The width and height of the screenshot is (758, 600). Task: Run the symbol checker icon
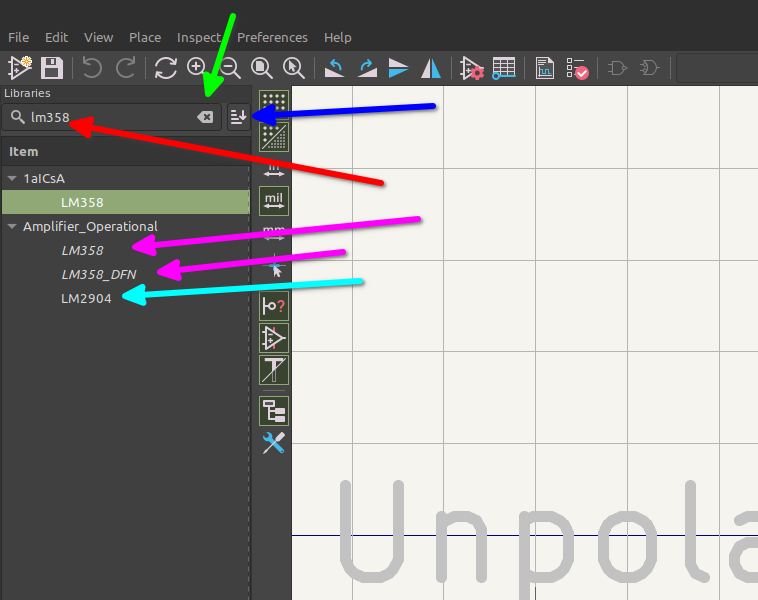577,68
